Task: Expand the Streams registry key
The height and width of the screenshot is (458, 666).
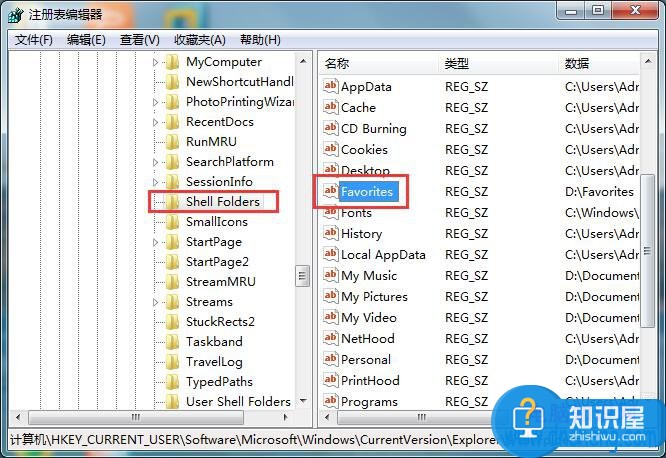Action: pyautogui.click(x=156, y=302)
